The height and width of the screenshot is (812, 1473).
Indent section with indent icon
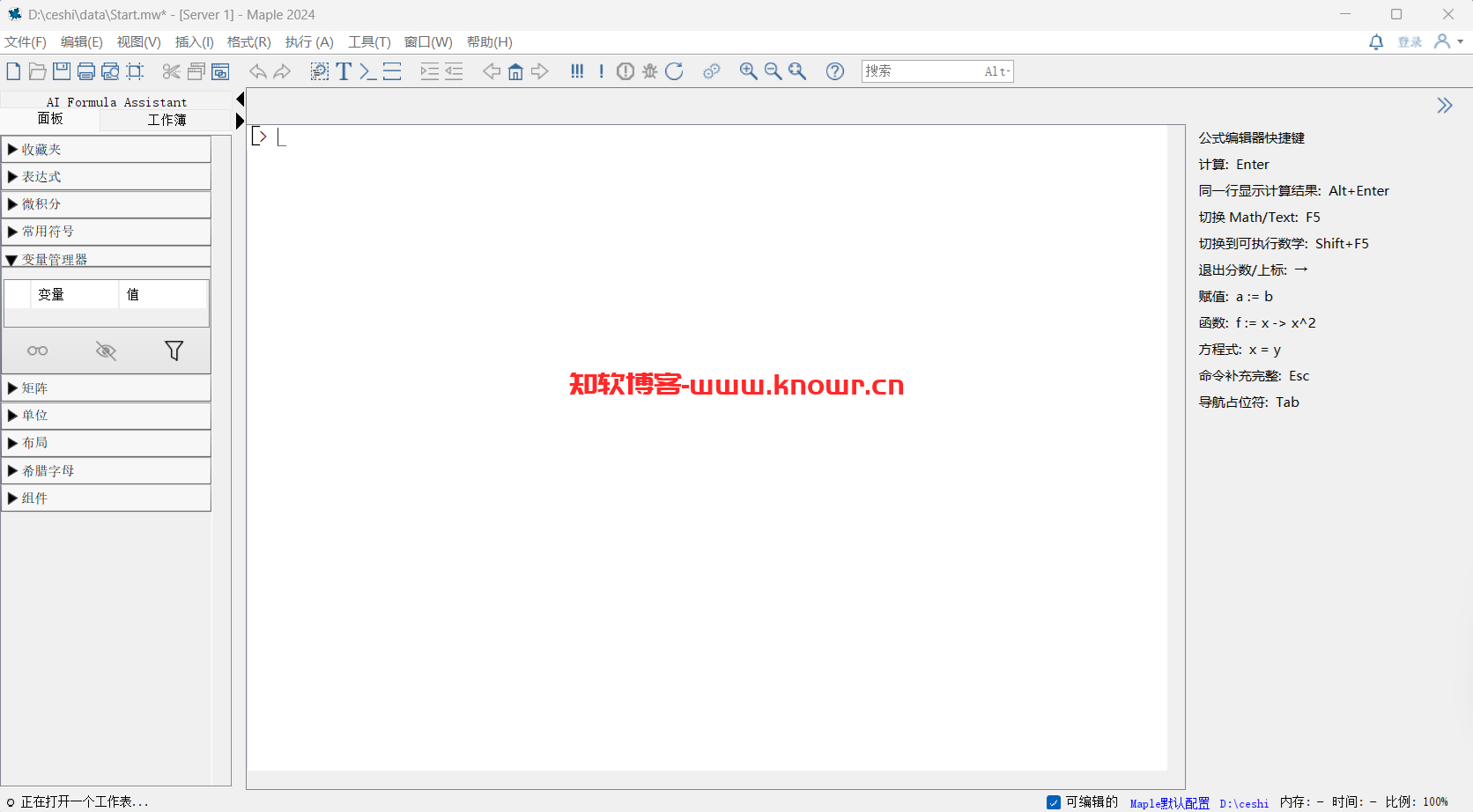tap(430, 71)
